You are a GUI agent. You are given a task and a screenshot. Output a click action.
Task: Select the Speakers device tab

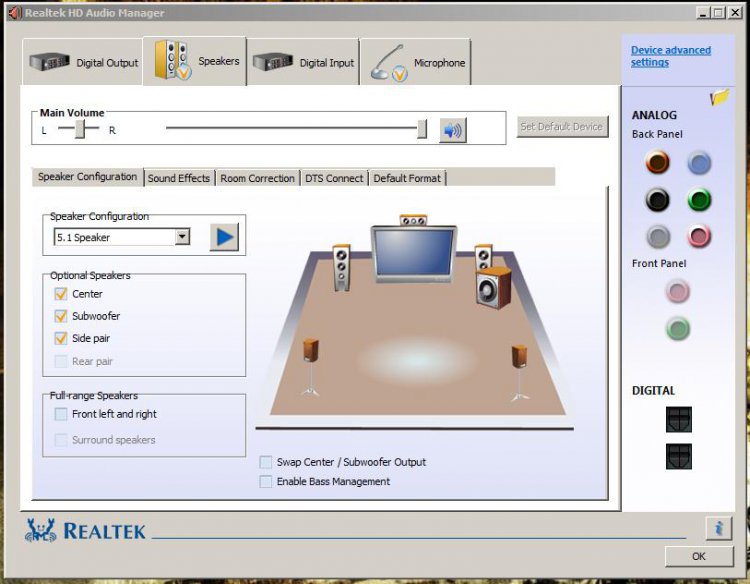(195, 61)
